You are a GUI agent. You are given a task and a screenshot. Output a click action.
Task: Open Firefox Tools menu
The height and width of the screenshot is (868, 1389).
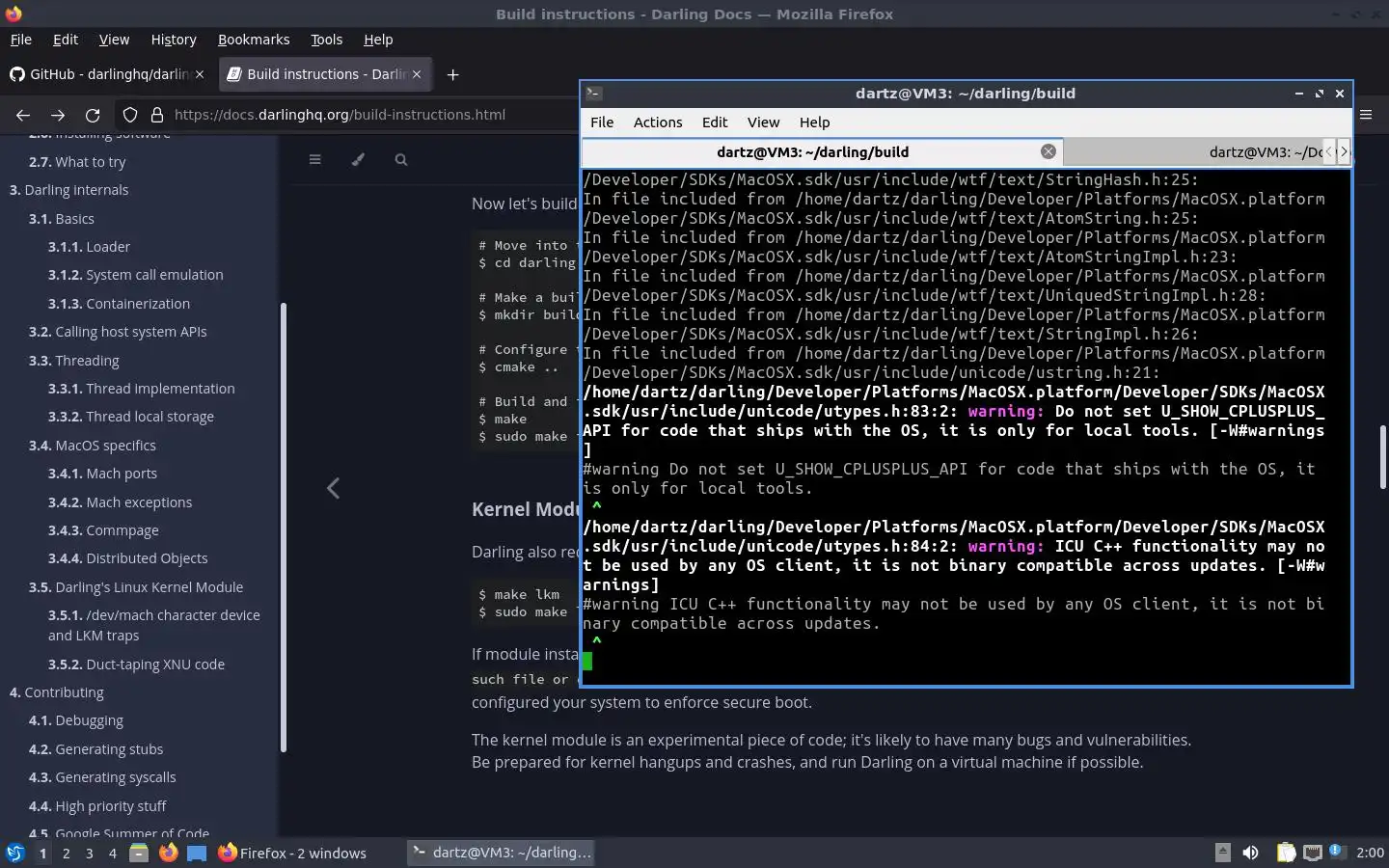click(326, 40)
